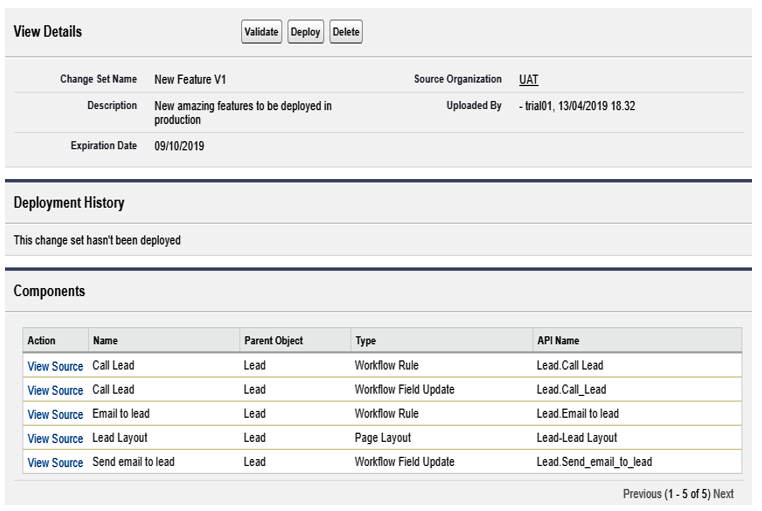Click the Deploy button
The height and width of the screenshot is (511, 762).
[x=305, y=32]
